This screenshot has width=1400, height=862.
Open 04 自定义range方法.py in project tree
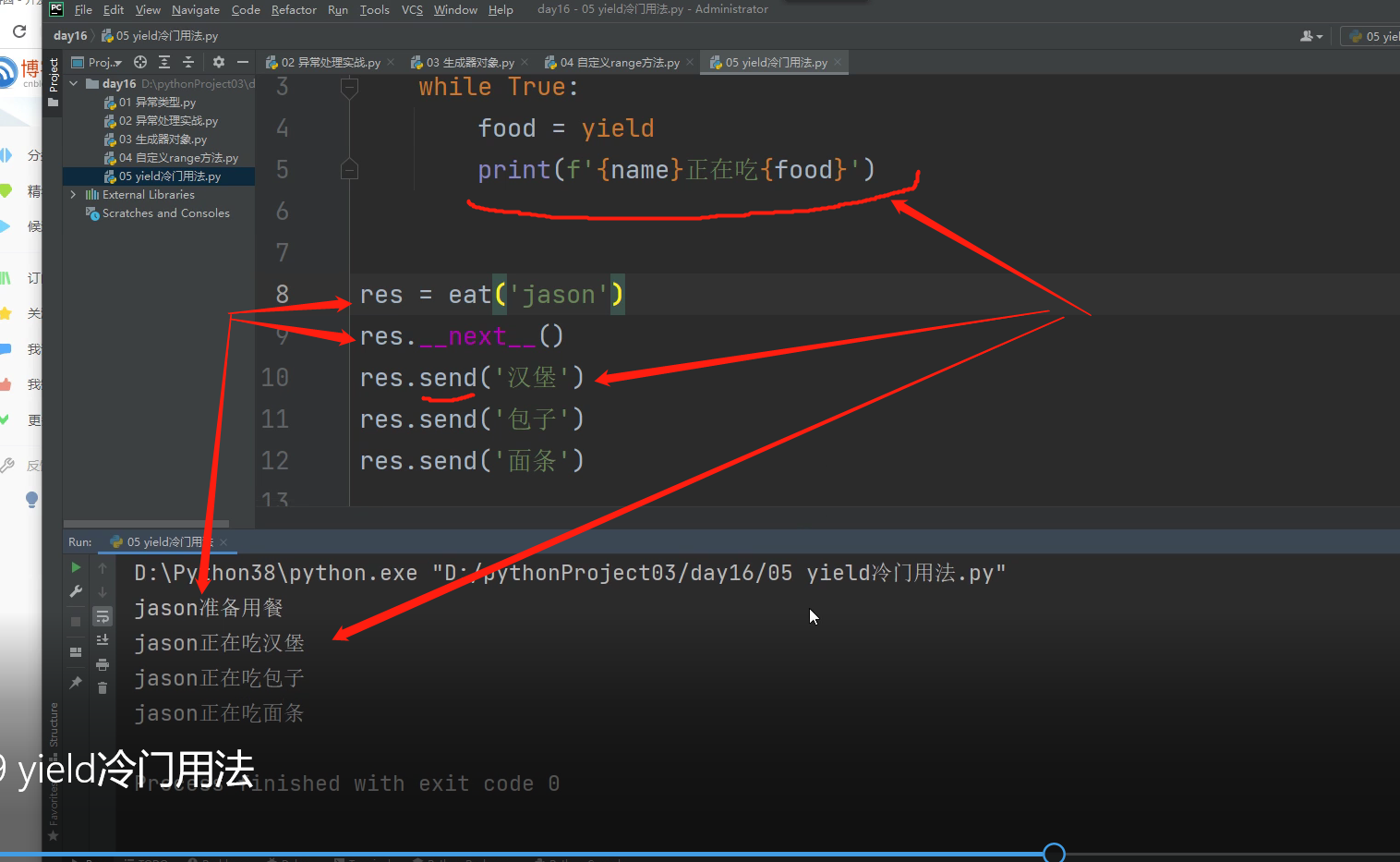171,158
